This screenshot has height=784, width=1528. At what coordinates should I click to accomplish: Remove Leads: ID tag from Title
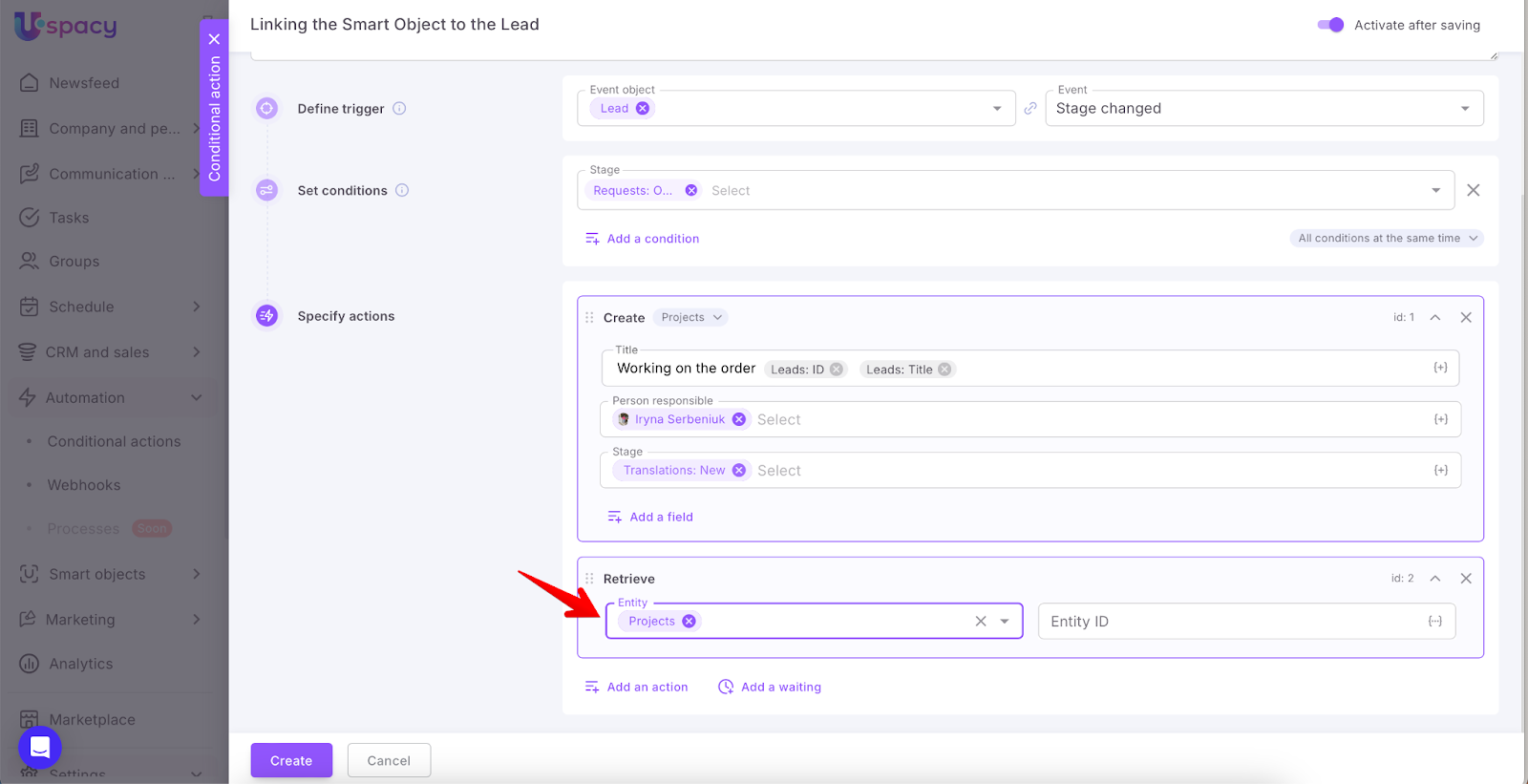click(x=837, y=370)
